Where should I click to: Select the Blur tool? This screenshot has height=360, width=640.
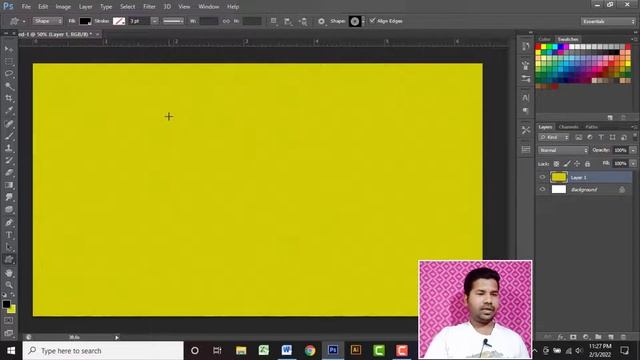point(9,198)
